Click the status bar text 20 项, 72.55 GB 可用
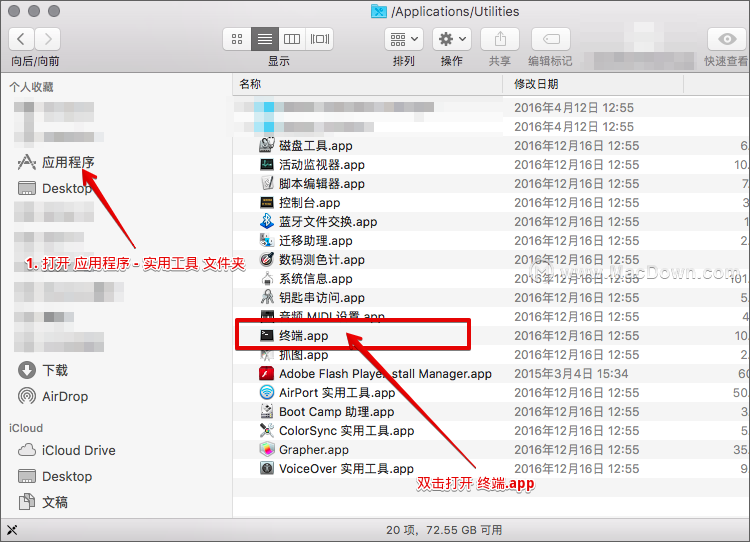 444,530
